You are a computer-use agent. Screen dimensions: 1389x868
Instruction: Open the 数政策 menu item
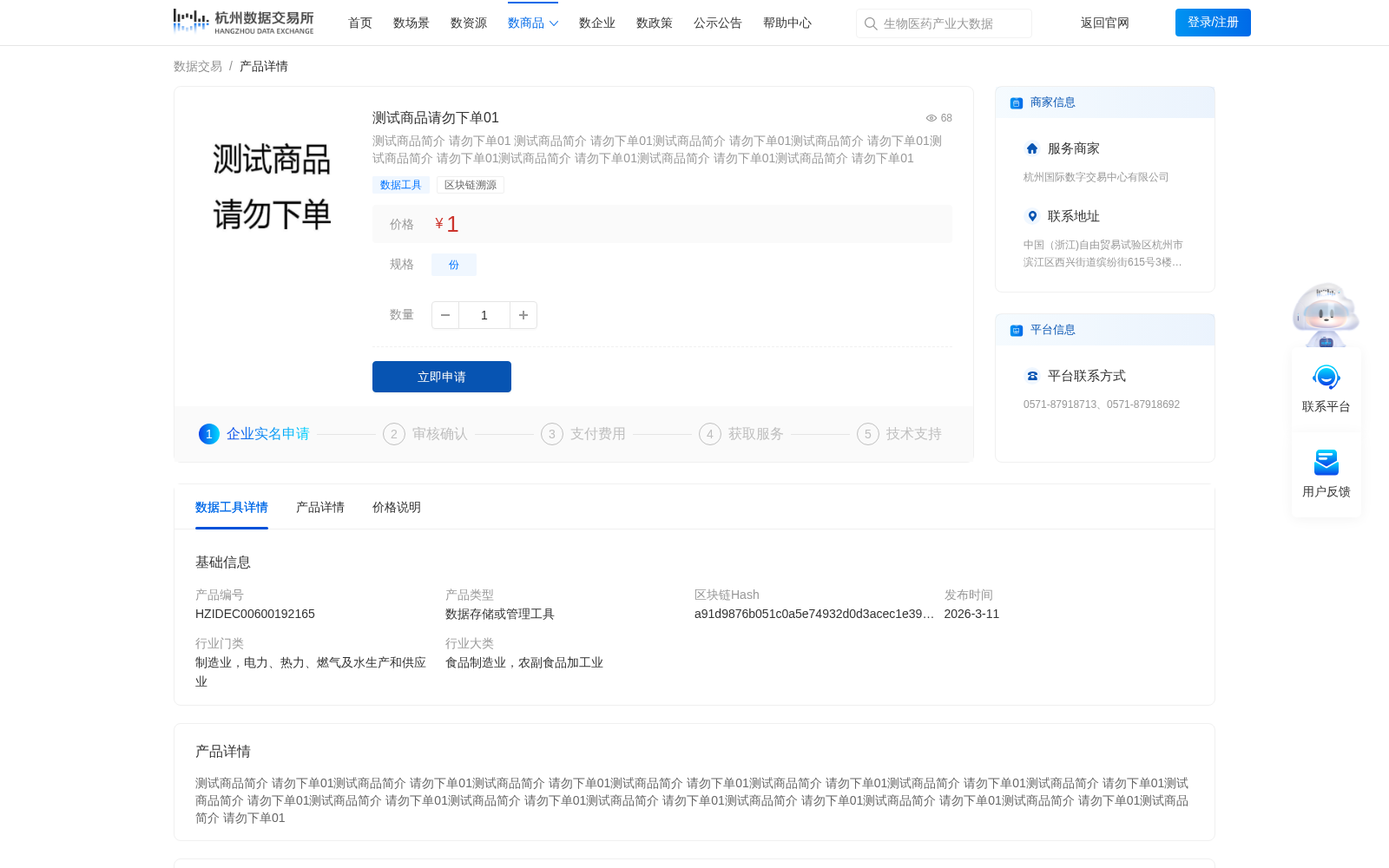(x=655, y=23)
